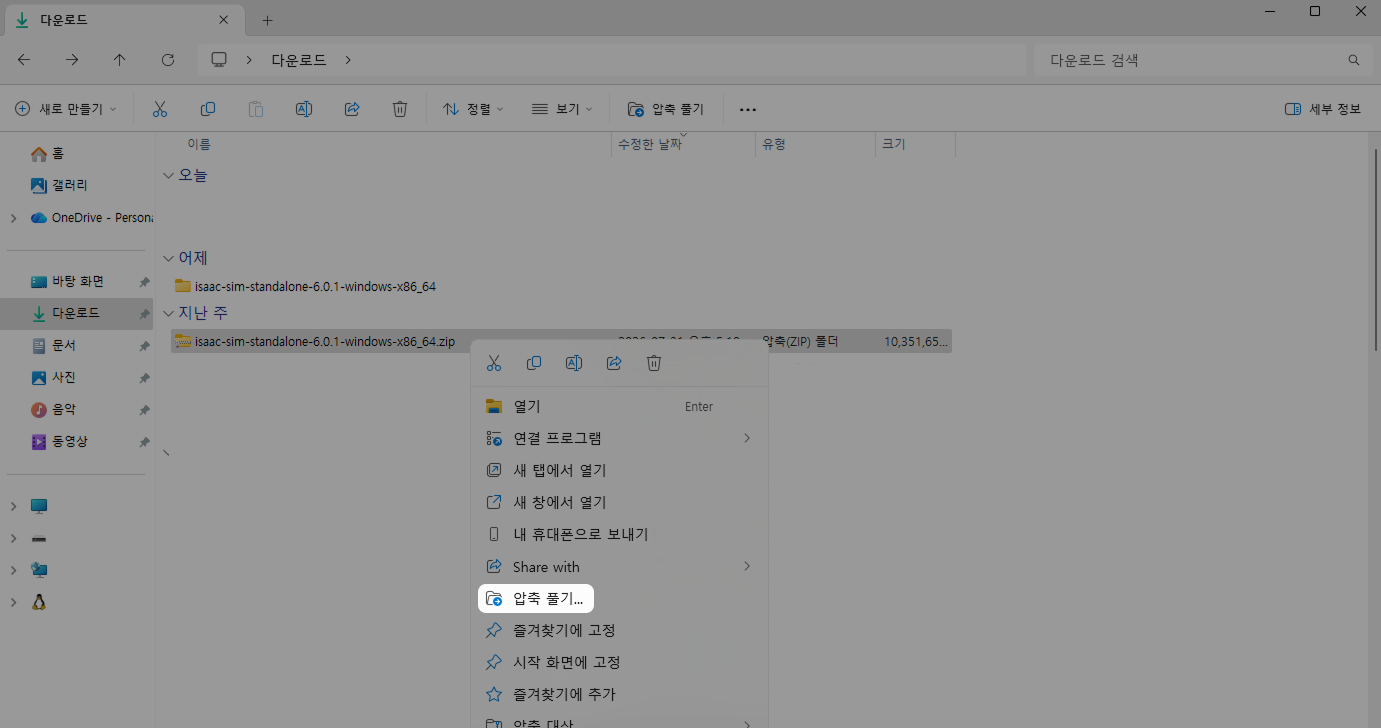Viewport: 1381px width, 728px height.
Task: Collapse the 오늘 group
Action: pyautogui.click(x=168, y=175)
